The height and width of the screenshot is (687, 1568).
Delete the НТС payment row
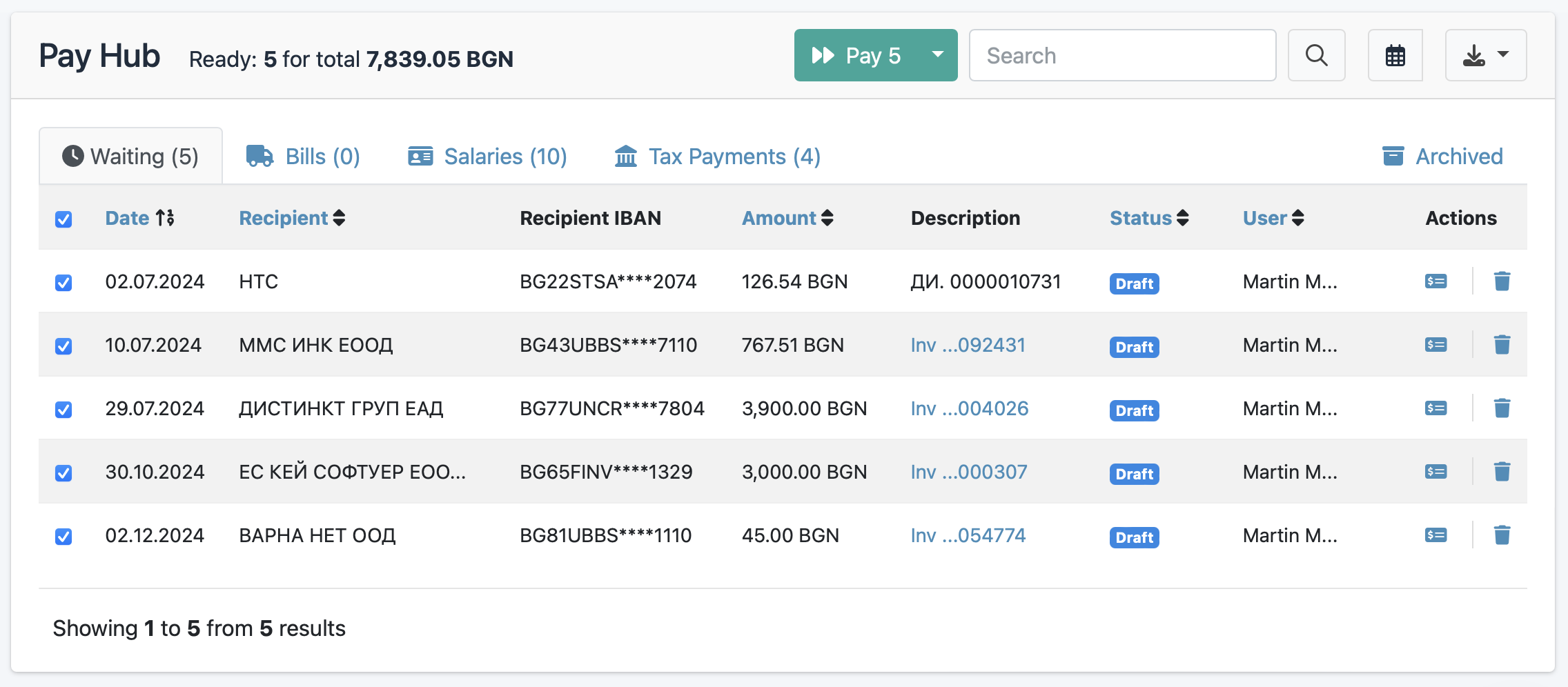1502,281
